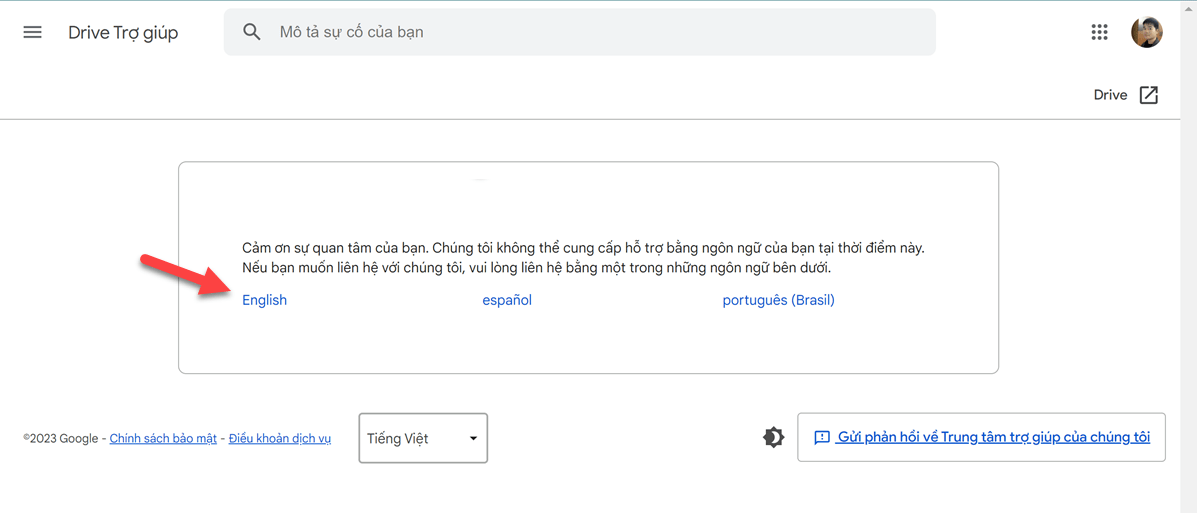Viewport: 1197px width, 513px height.
Task: Choose the español language link
Action: coord(507,300)
